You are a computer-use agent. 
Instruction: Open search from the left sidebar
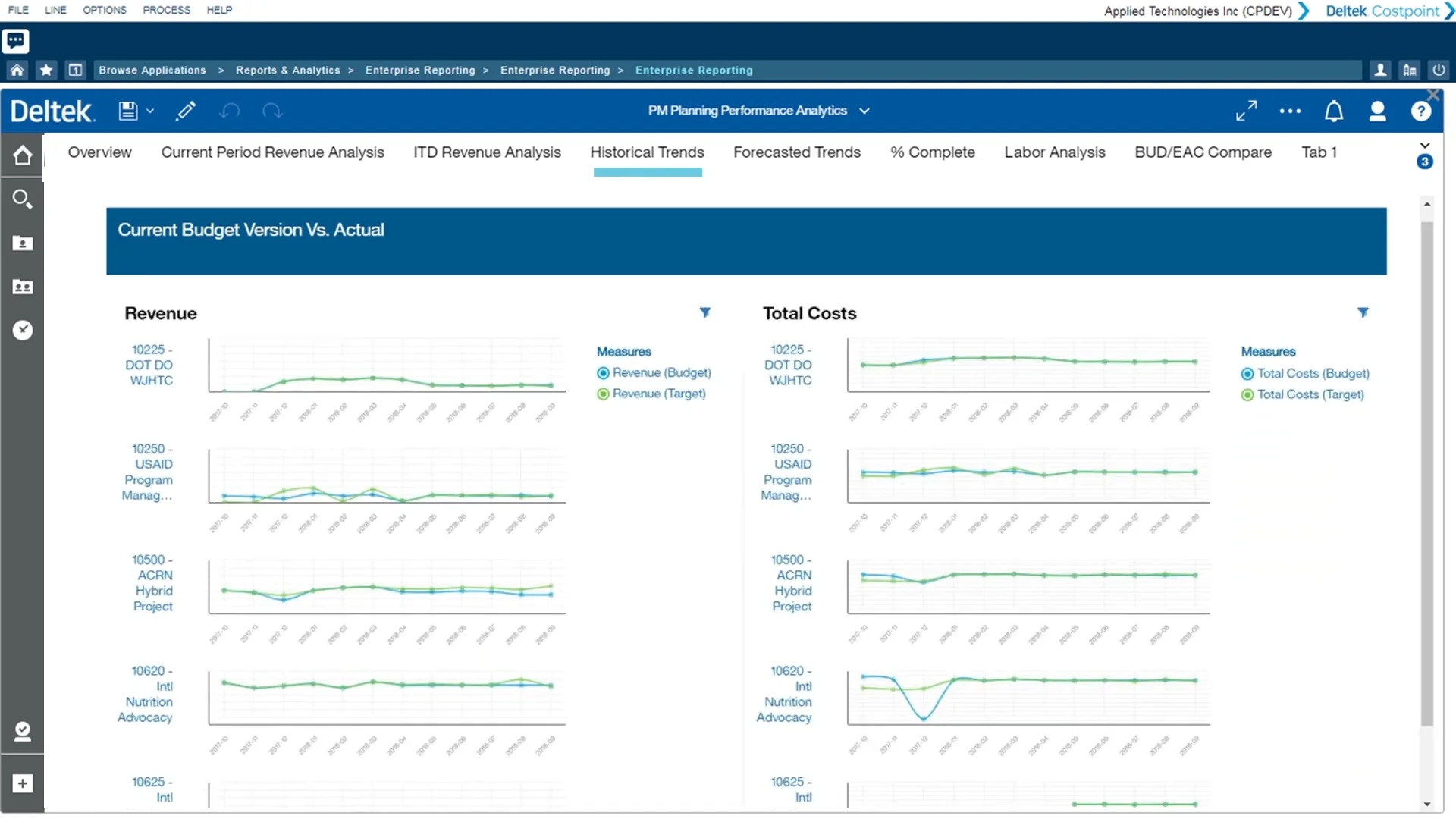click(x=23, y=199)
